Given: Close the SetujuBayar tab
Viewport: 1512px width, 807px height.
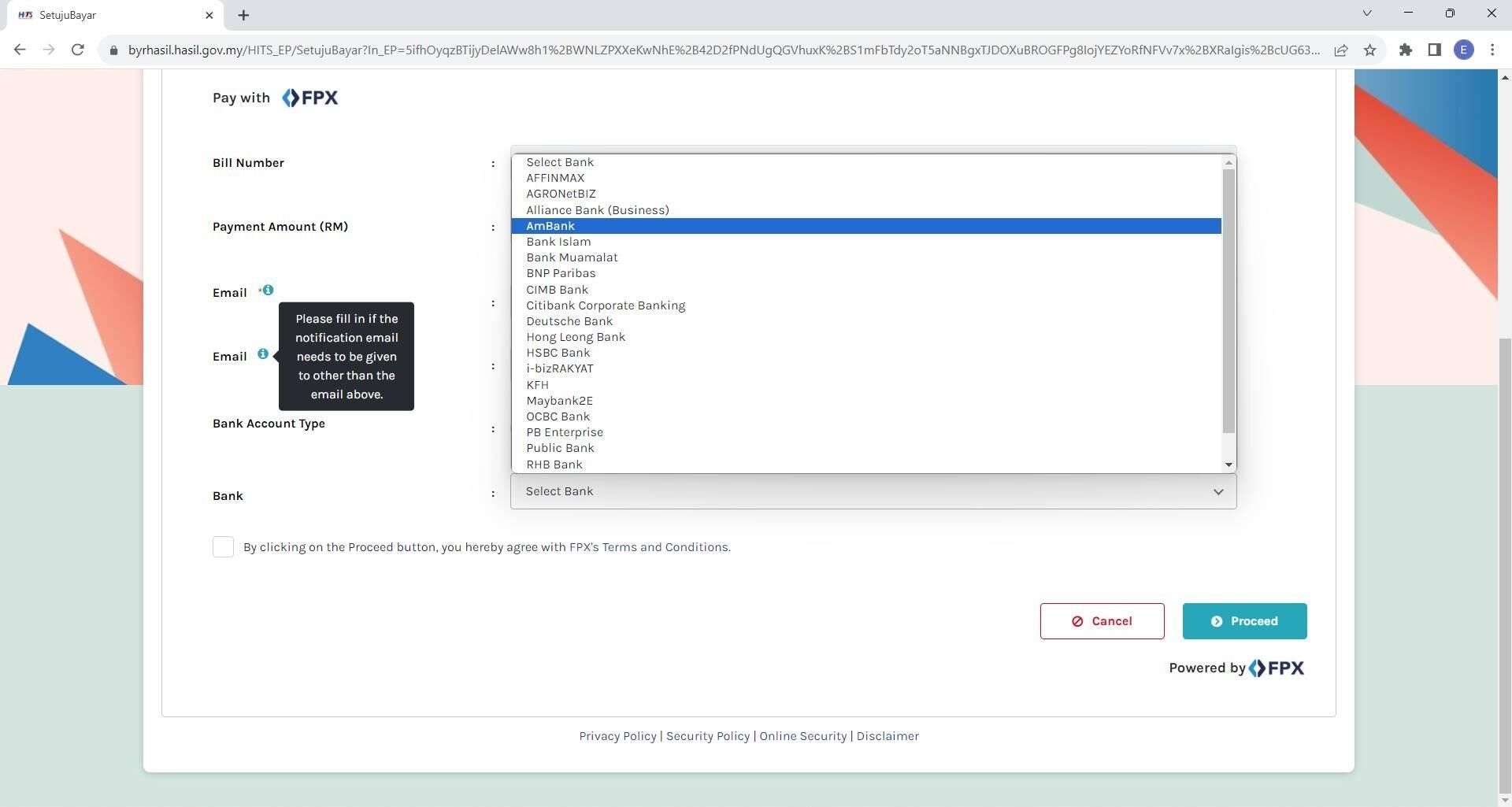Looking at the screenshot, I should pyautogui.click(x=209, y=15).
